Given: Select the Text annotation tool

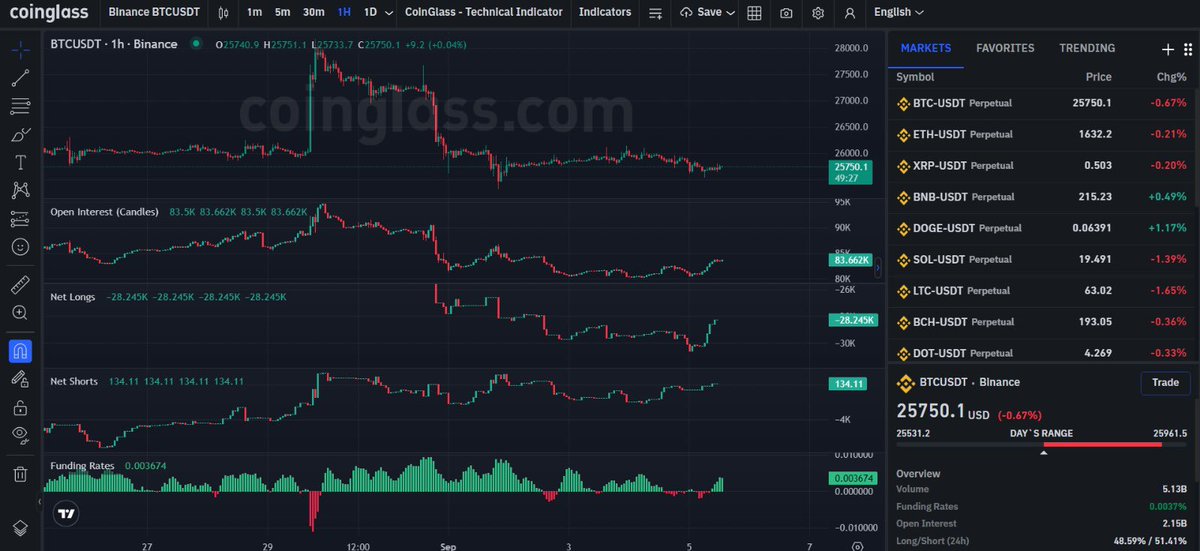Looking at the screenshot, I should click(20, 162).
